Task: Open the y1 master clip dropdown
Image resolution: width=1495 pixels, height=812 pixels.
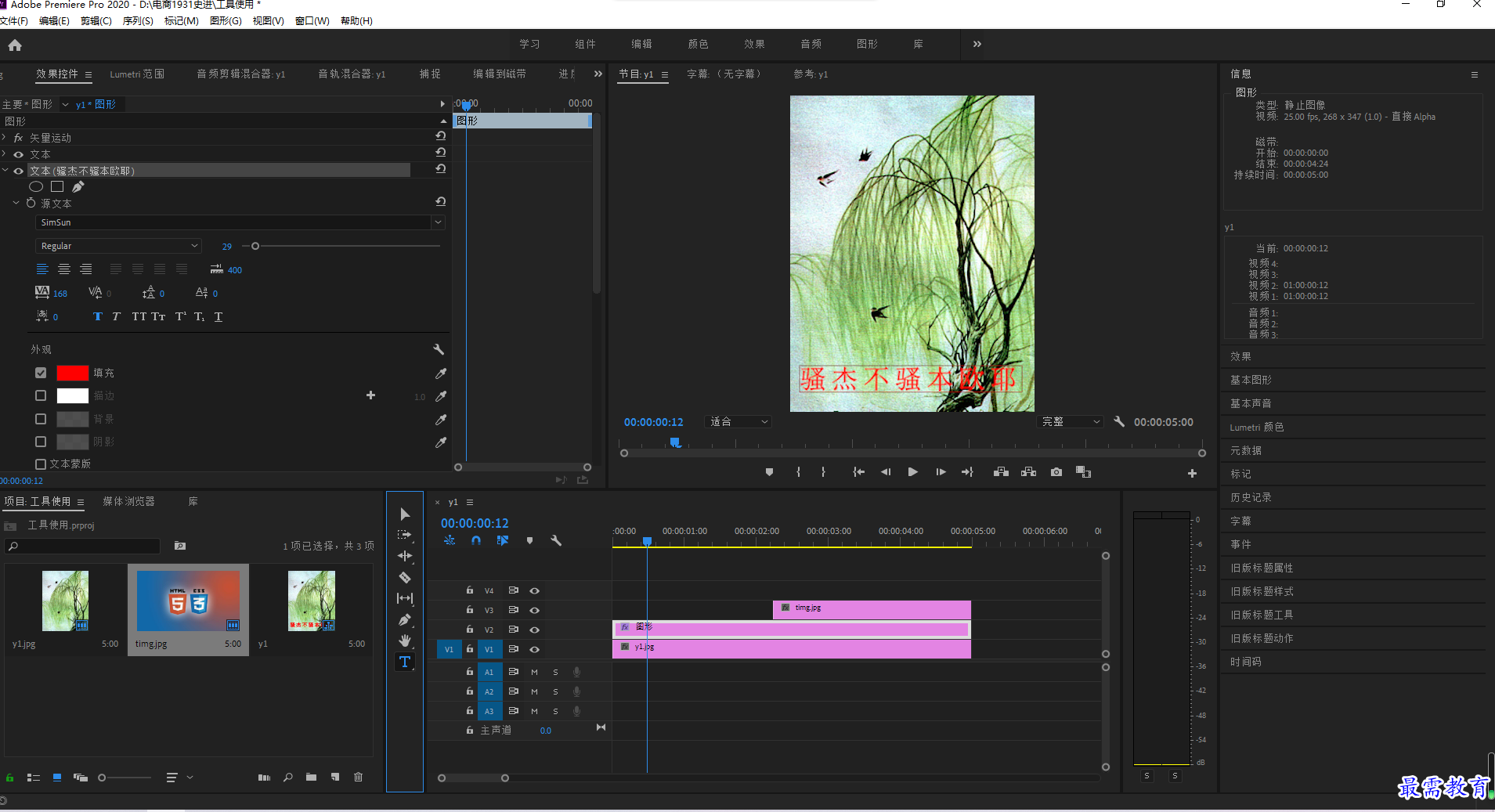Action: click(65, 104)
